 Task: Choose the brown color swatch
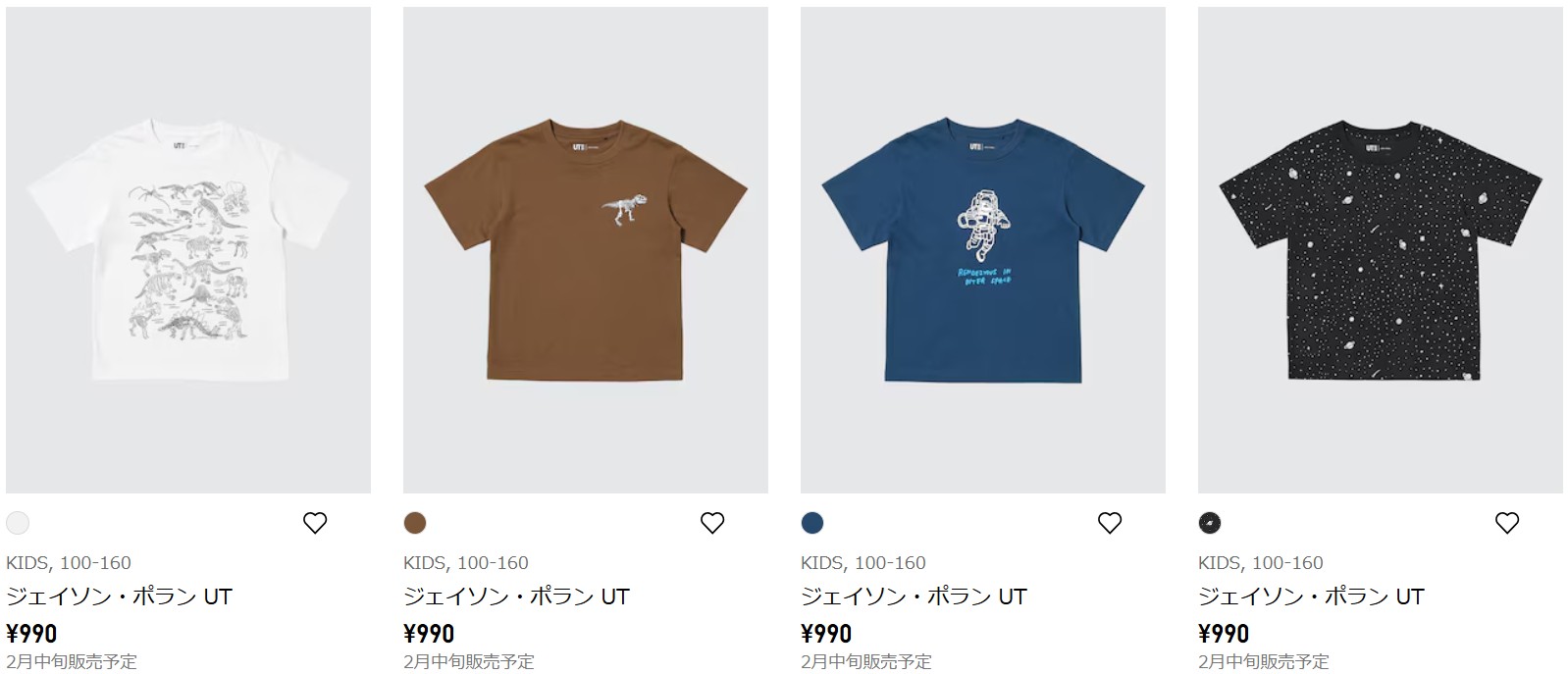415,523
